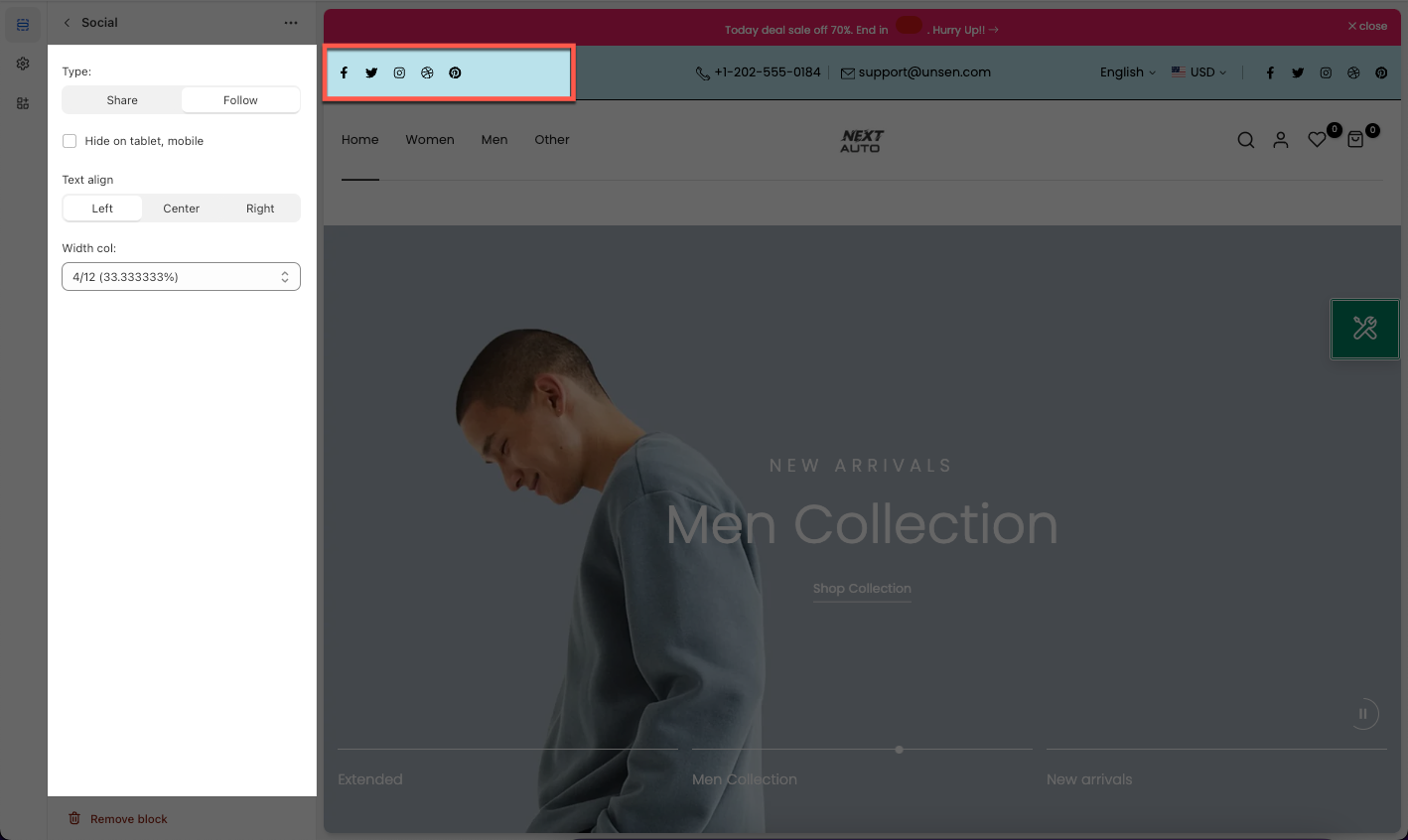Viewport: 1408px width, 840px height.
Task: Open the Home menu item
Action: [x=359, y=140]
